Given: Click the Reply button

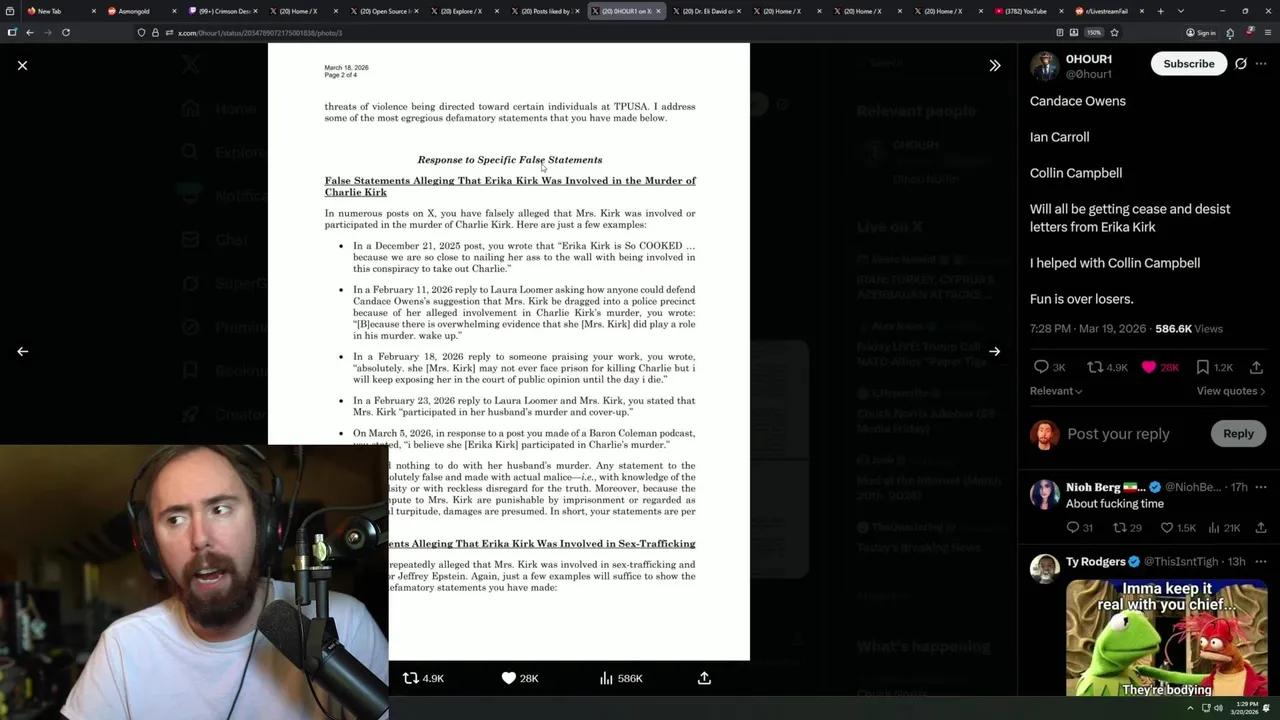Looking at the screenshot, I should [1238, 433].
